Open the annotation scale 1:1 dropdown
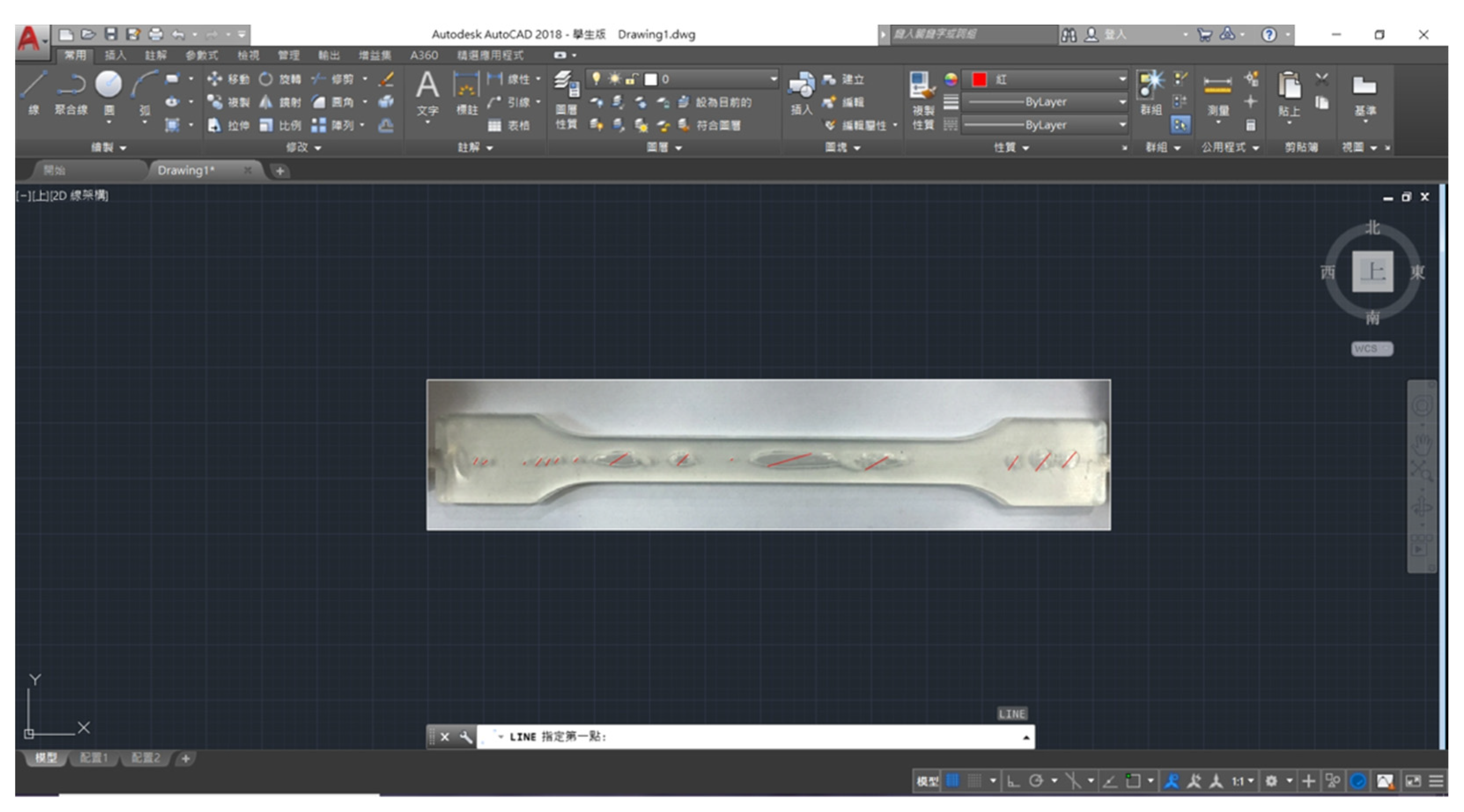The width and height of the screenshot is (1464, 812). (1243, 781)
